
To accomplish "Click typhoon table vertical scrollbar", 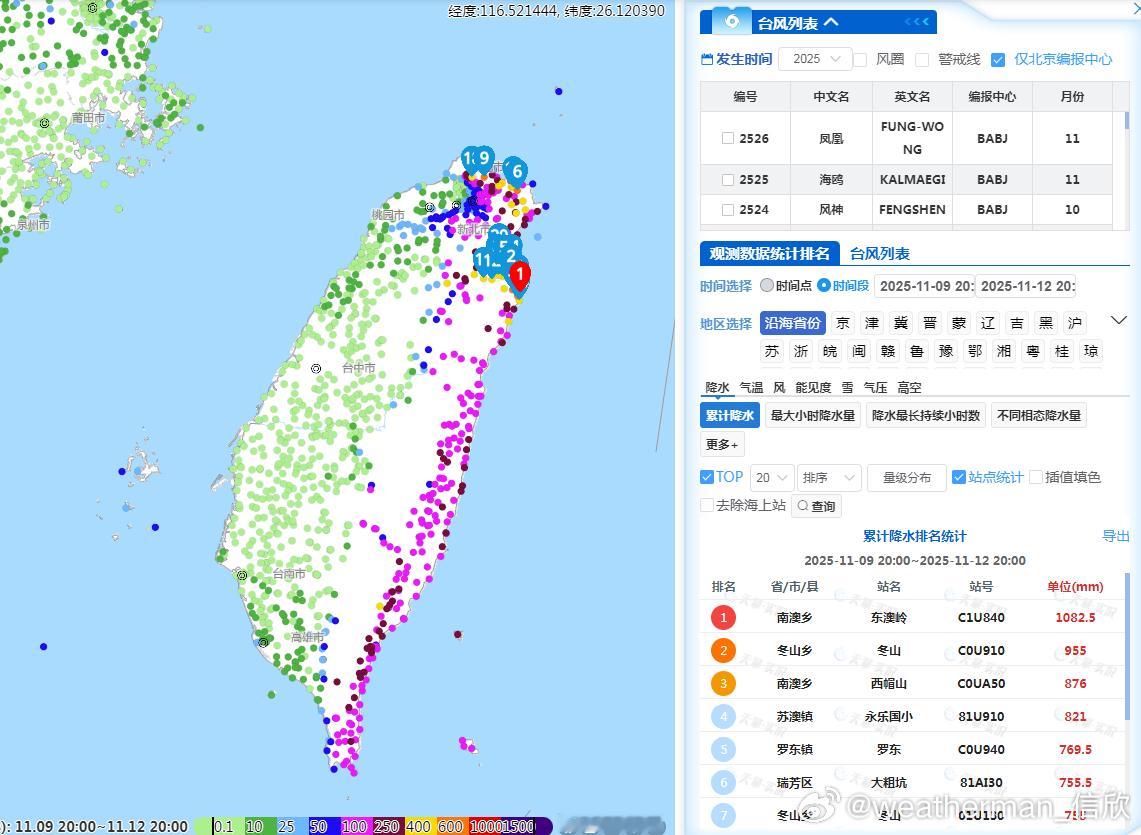I will coord(1126,121).
